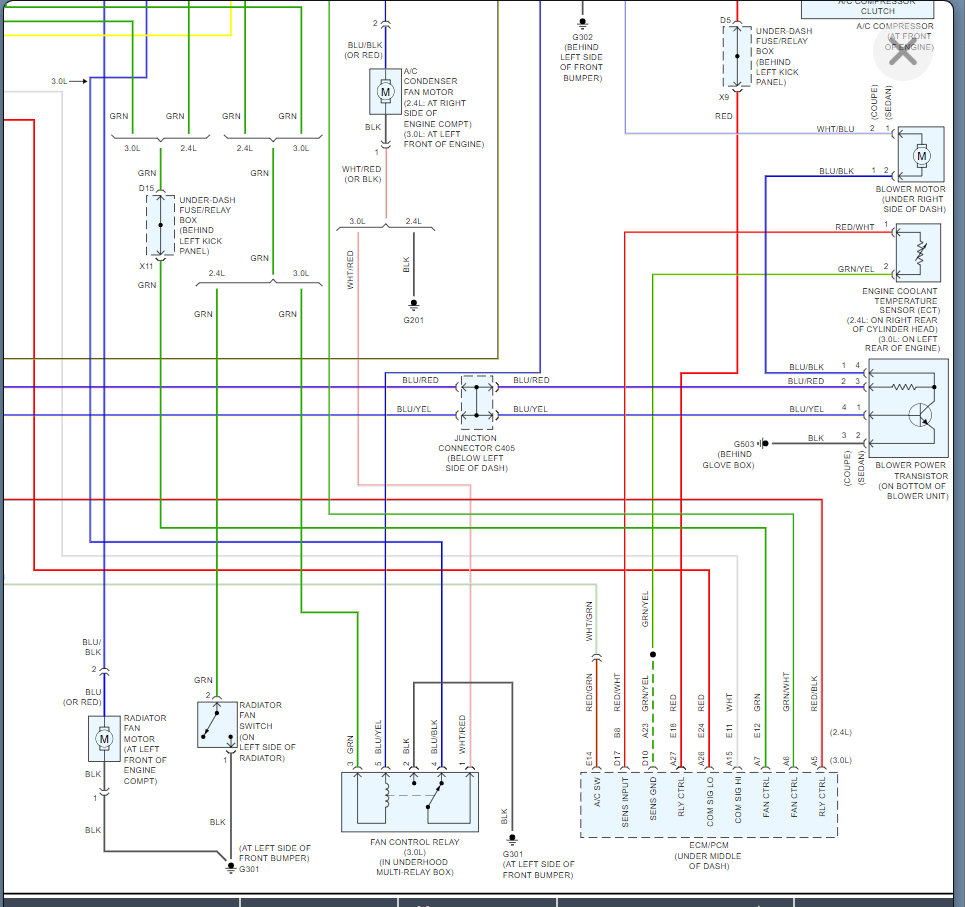Close the wiring diagram with the X button
Image resolution: width=965 pixels, height=907 pixels.
[903, 53]
